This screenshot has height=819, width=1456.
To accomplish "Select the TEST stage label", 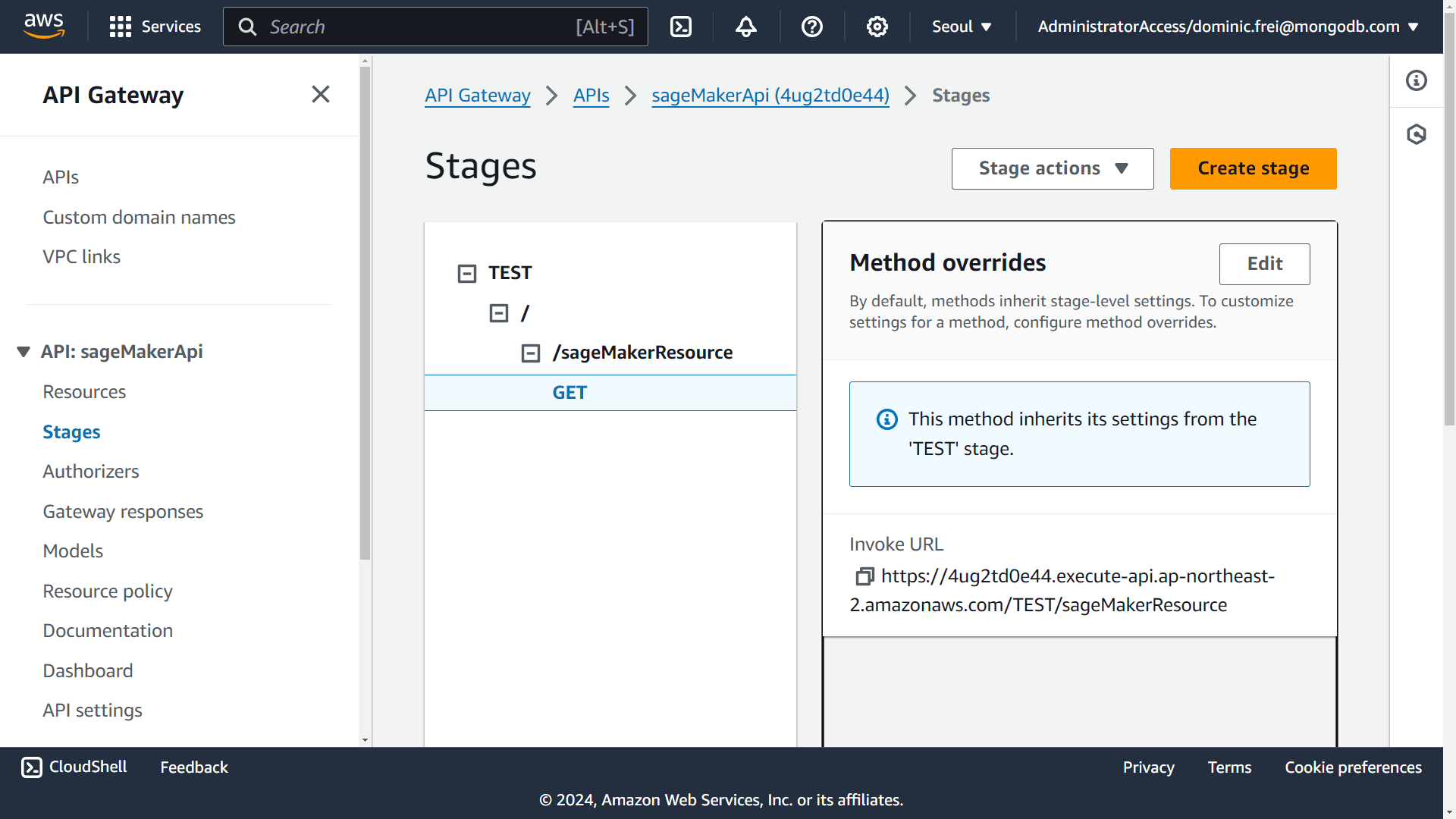I will (x=510, y=273).
